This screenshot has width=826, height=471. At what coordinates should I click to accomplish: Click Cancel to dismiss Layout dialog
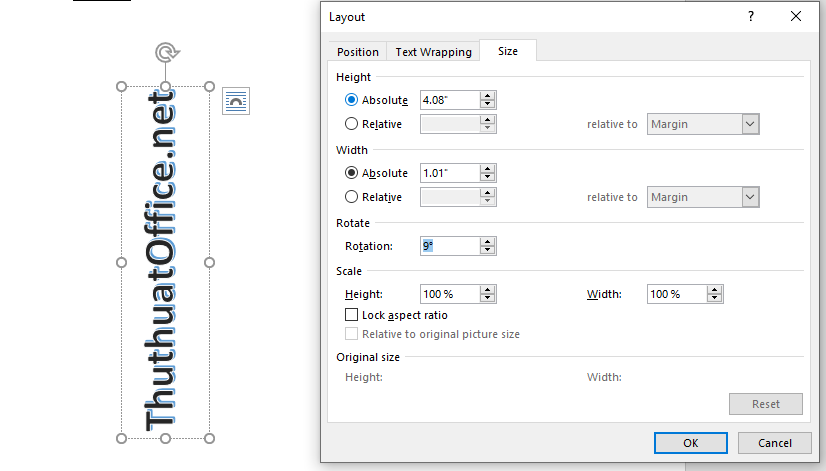774,443
